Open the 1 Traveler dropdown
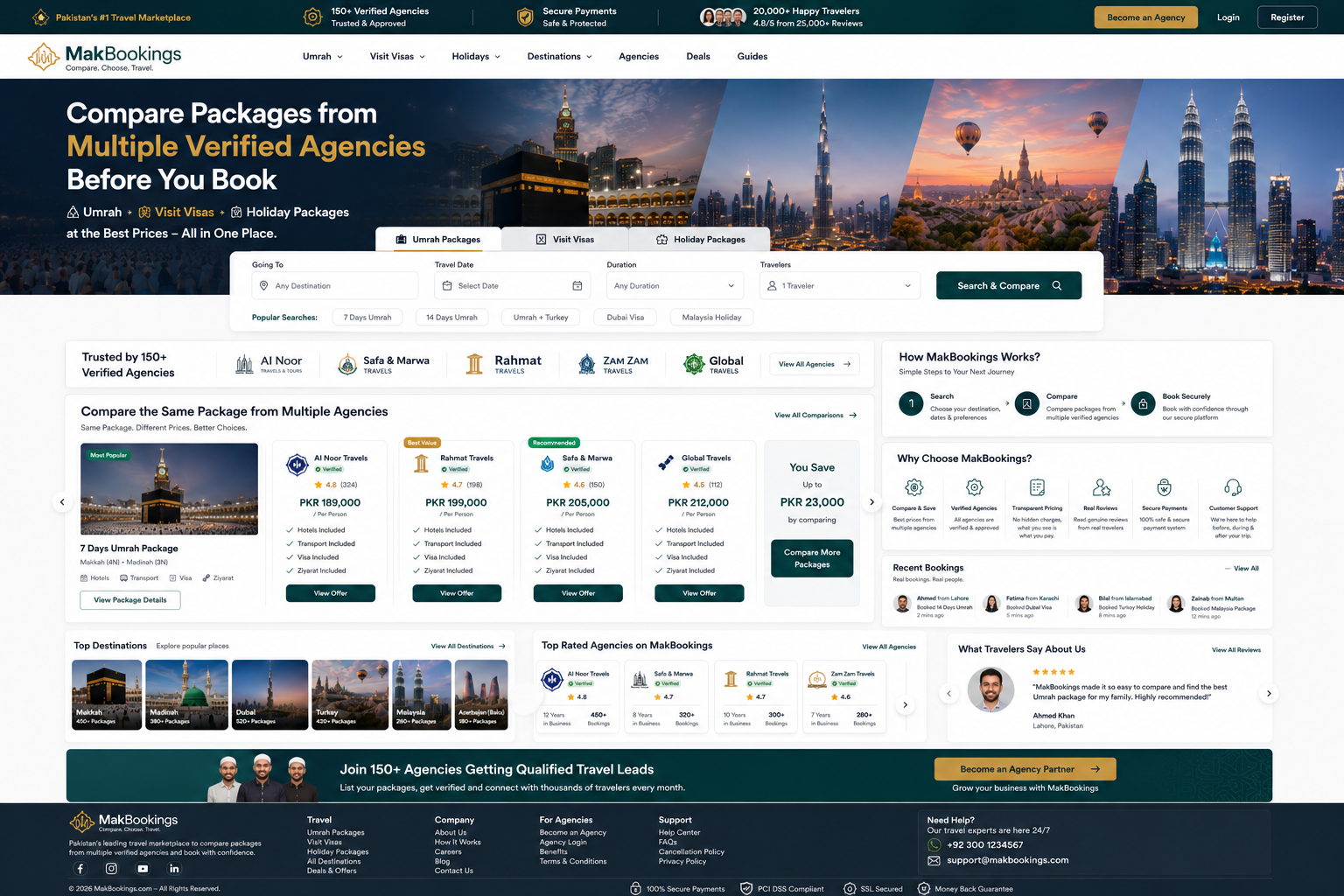1344x896 pixels. click(x=840, y=286)
